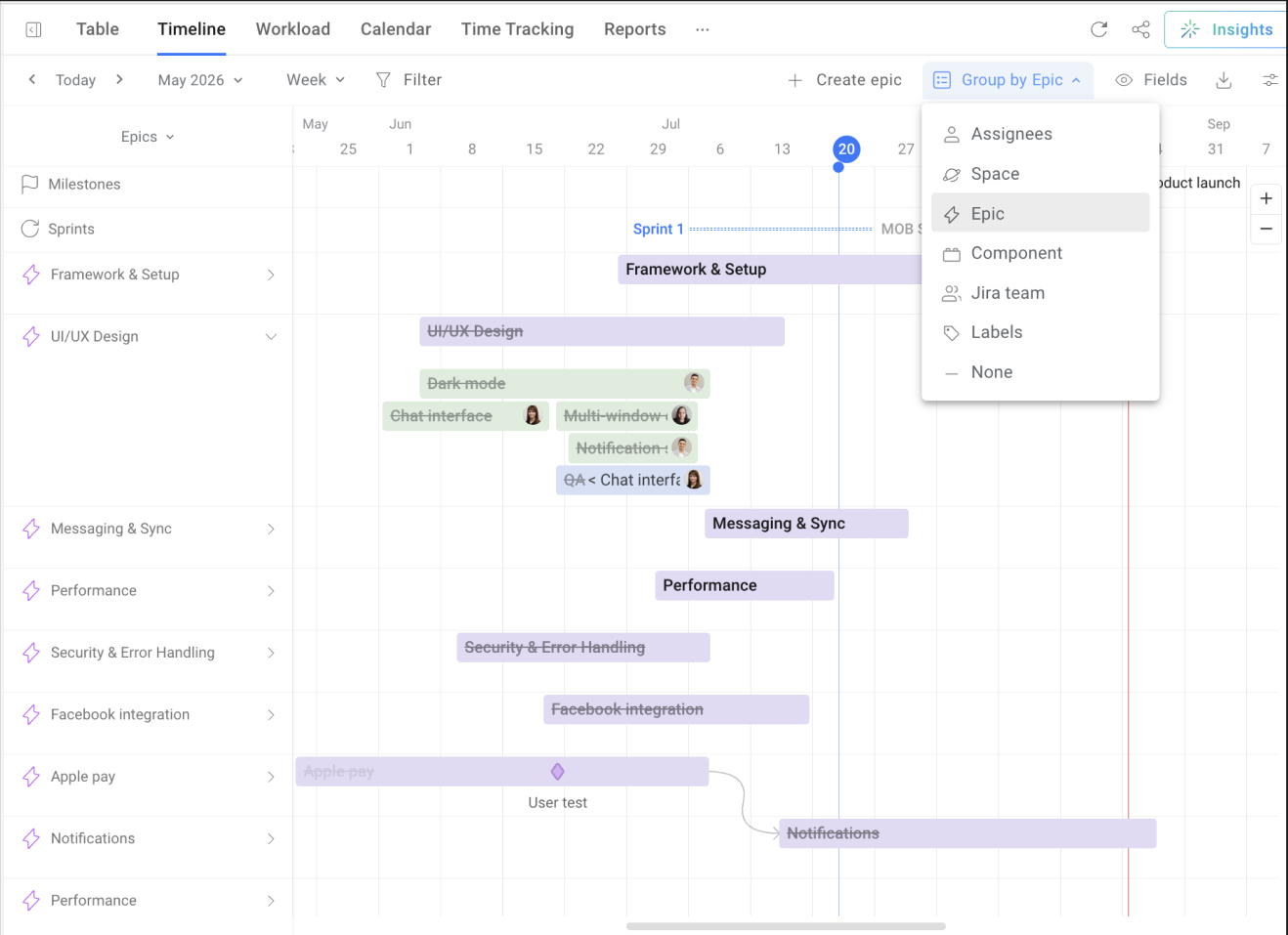The height and width of the screenshot is (935, 1288).
Task: Click the Framework & Setup epic icon
Action: coord(31,275)
